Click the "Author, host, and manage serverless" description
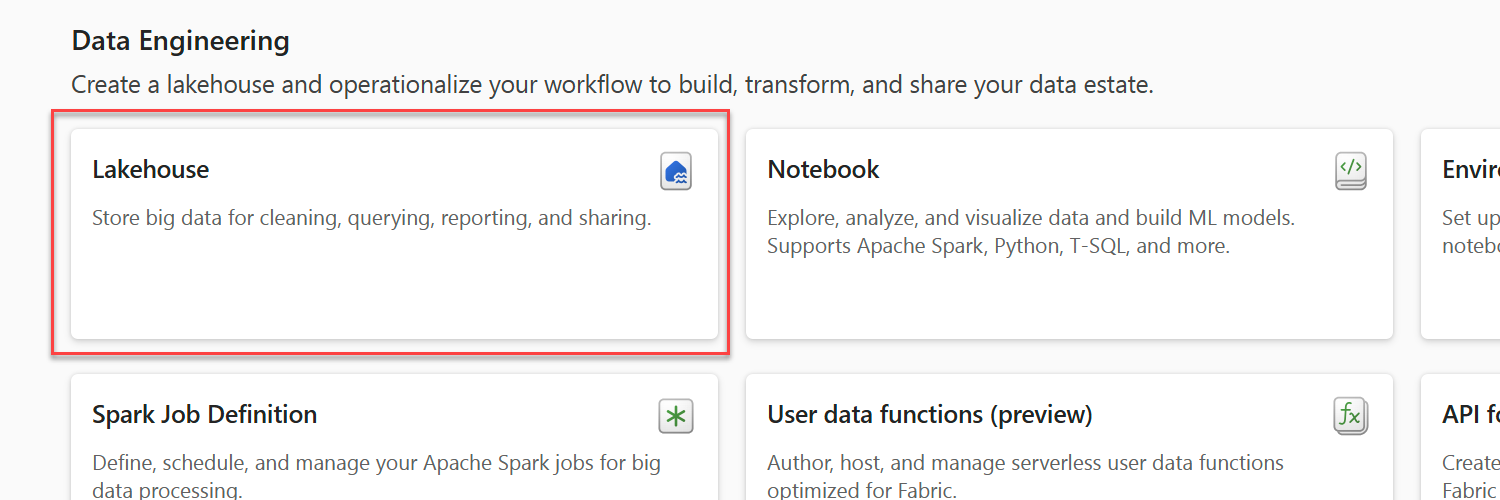 click(1025, 476)
